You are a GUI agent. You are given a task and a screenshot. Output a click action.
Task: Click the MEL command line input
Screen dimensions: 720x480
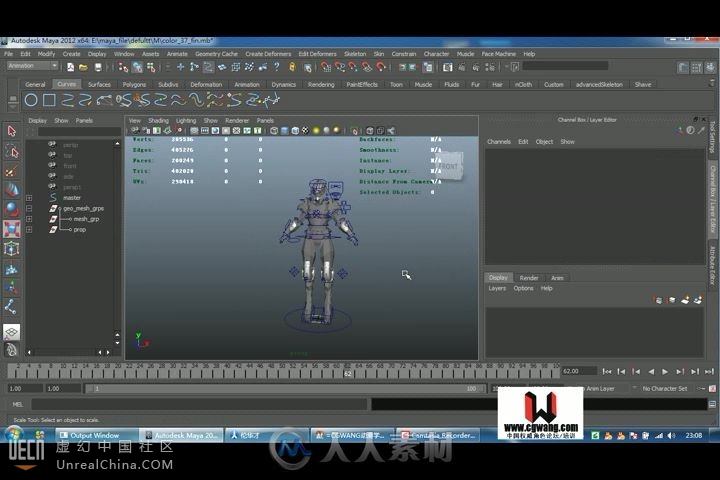click(200, 405)
